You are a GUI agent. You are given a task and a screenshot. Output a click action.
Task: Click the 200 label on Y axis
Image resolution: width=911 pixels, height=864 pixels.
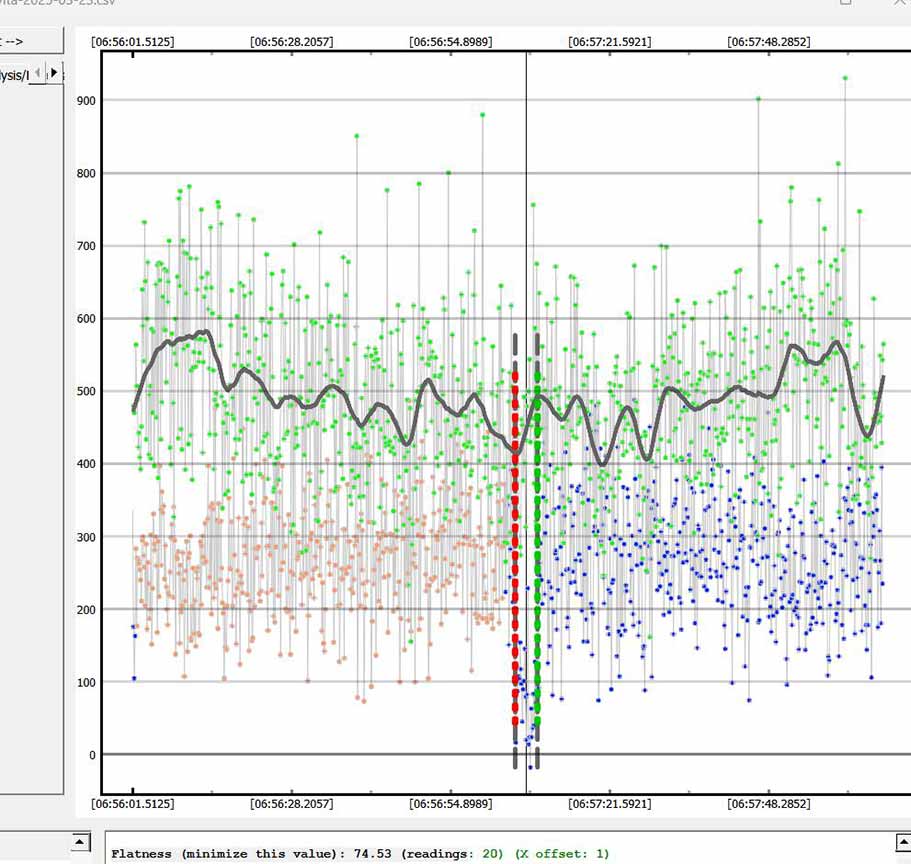pyautogui.click(x=86, y=610)
